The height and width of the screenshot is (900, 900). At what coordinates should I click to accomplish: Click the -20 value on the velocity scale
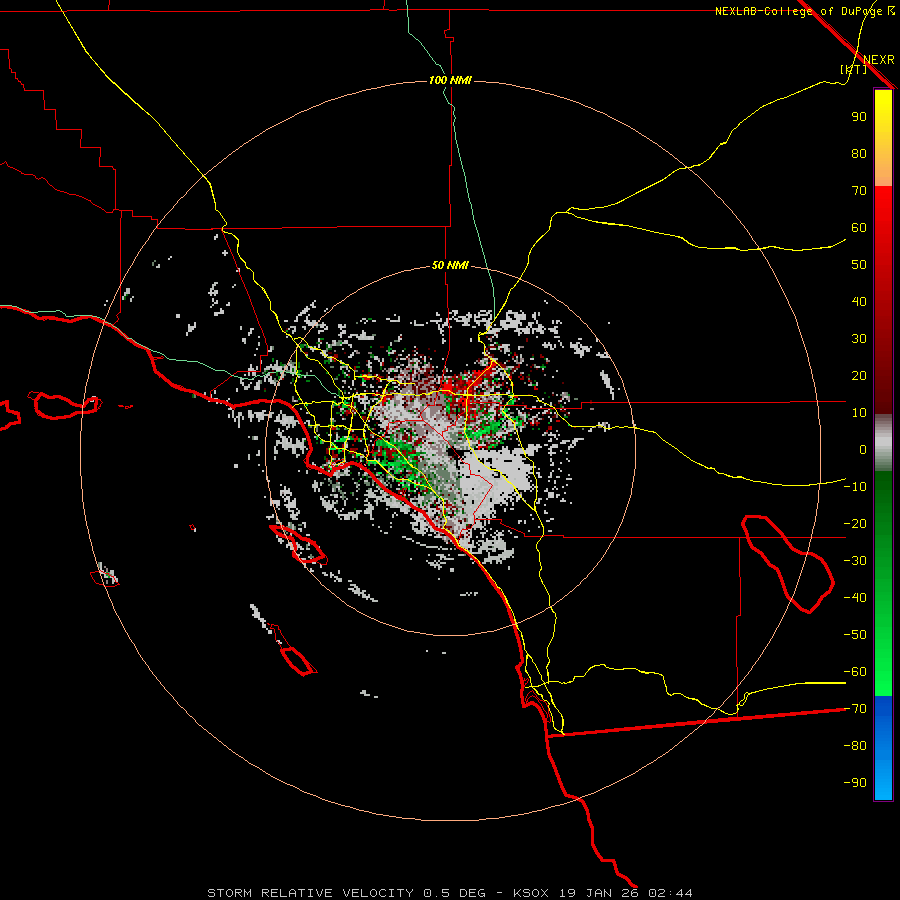click(x=855, y=523)
